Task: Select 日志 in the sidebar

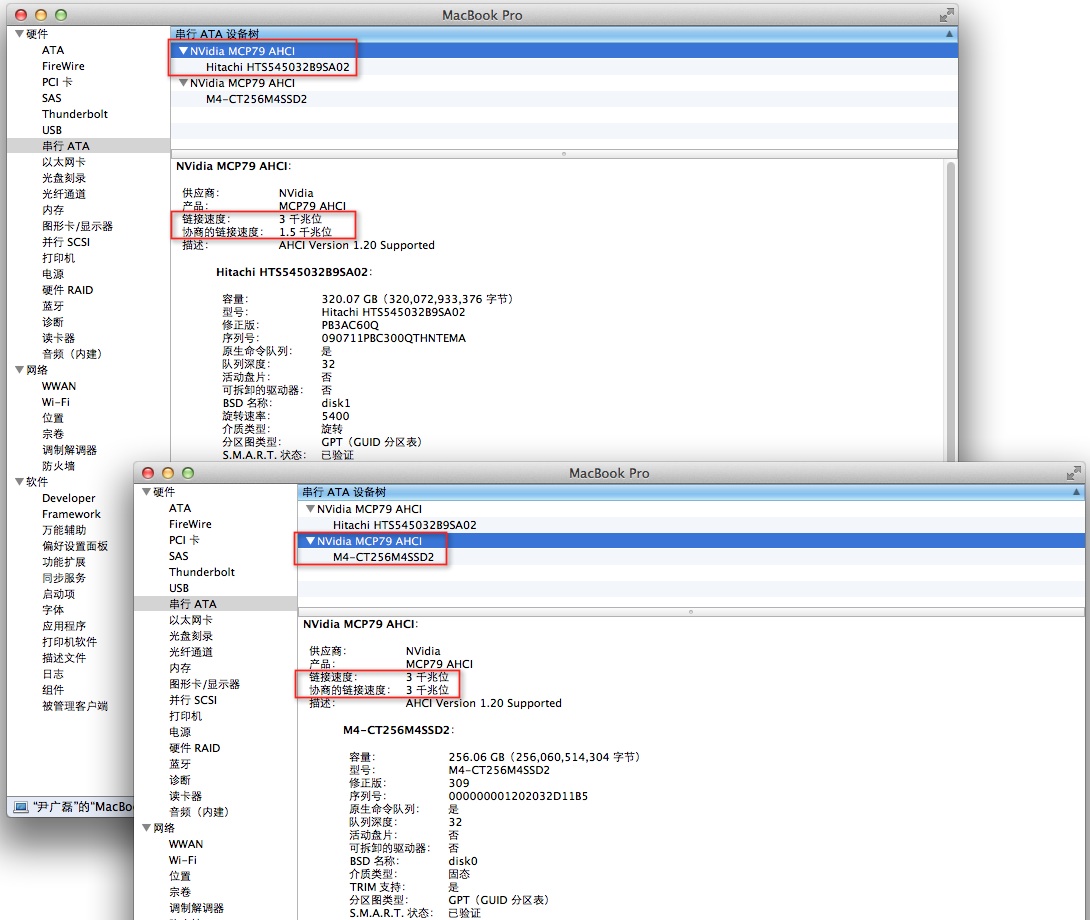Action: pyautogui.click(x=53, y=674)
